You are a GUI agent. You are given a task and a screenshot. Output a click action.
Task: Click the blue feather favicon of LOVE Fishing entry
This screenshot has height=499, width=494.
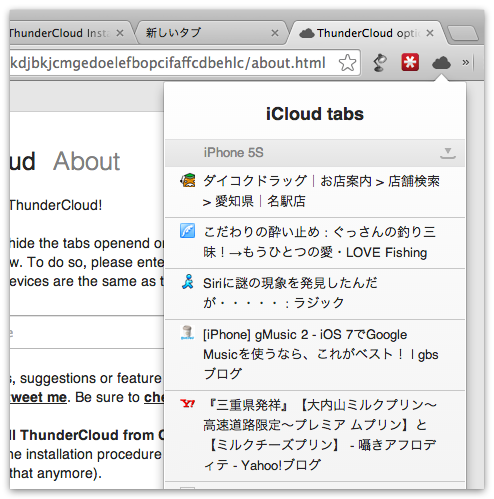(188, 231)
